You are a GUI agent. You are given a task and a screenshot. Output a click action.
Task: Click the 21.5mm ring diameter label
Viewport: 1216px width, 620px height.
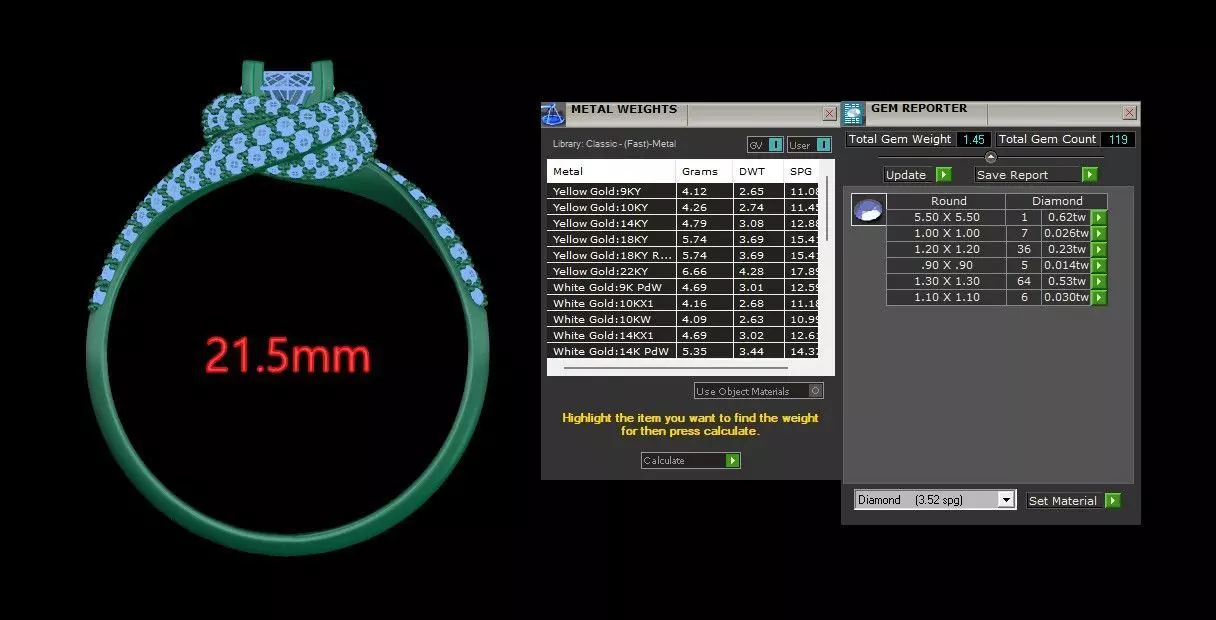(288, 355)
